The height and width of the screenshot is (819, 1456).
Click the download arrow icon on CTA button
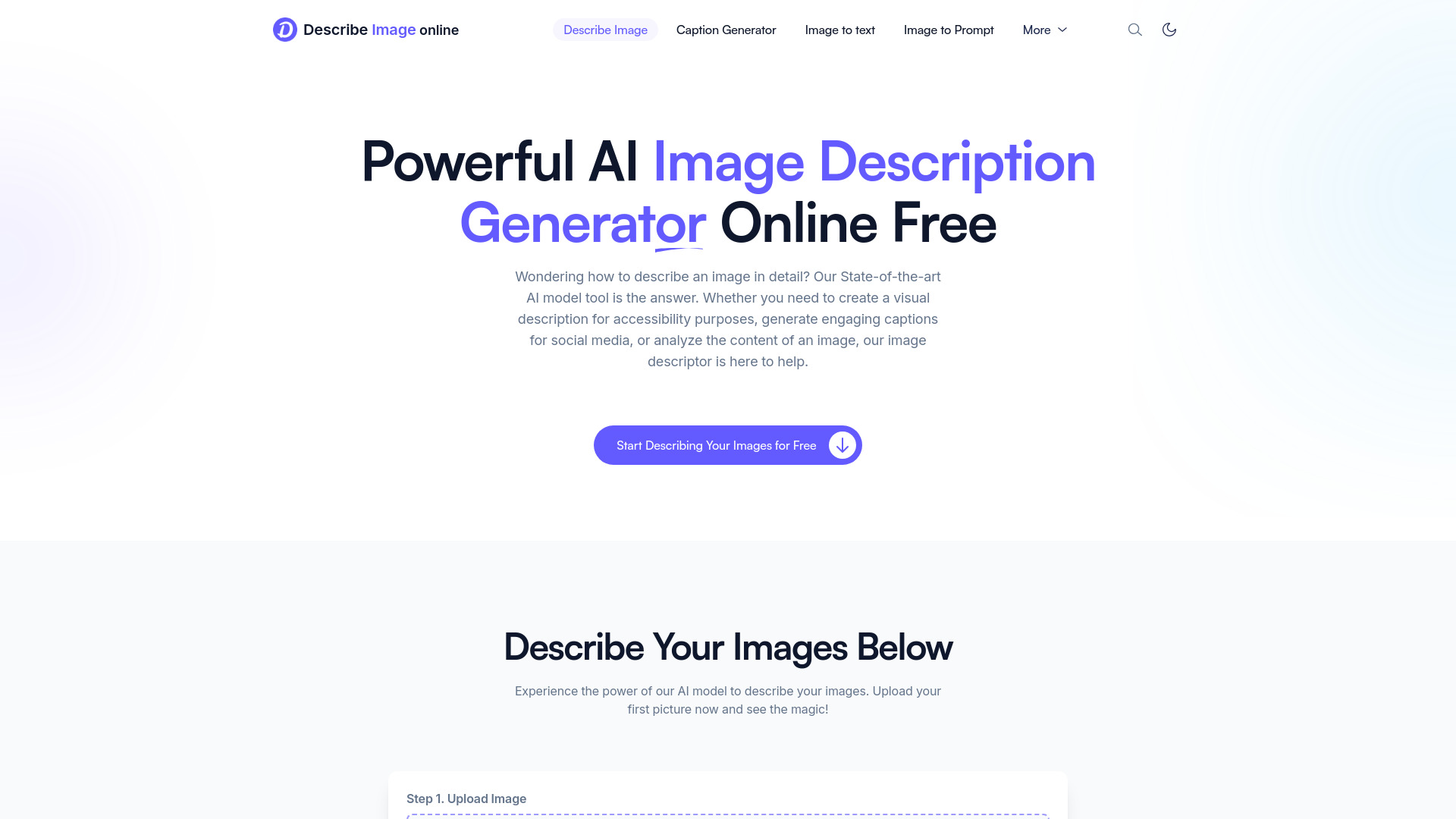tap(842, 445)
